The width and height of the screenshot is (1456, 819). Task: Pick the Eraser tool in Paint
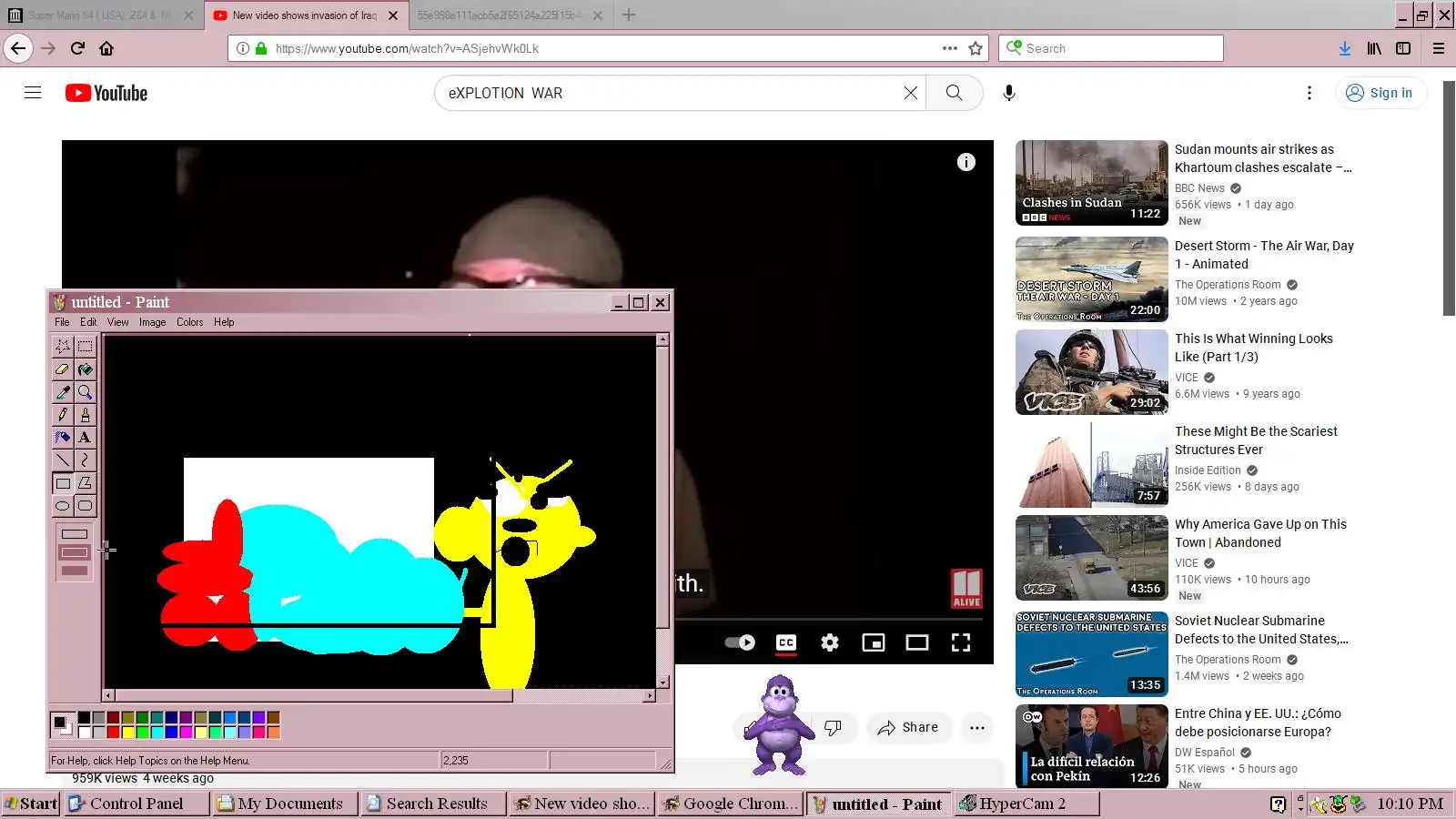click(x=63, y=369)
